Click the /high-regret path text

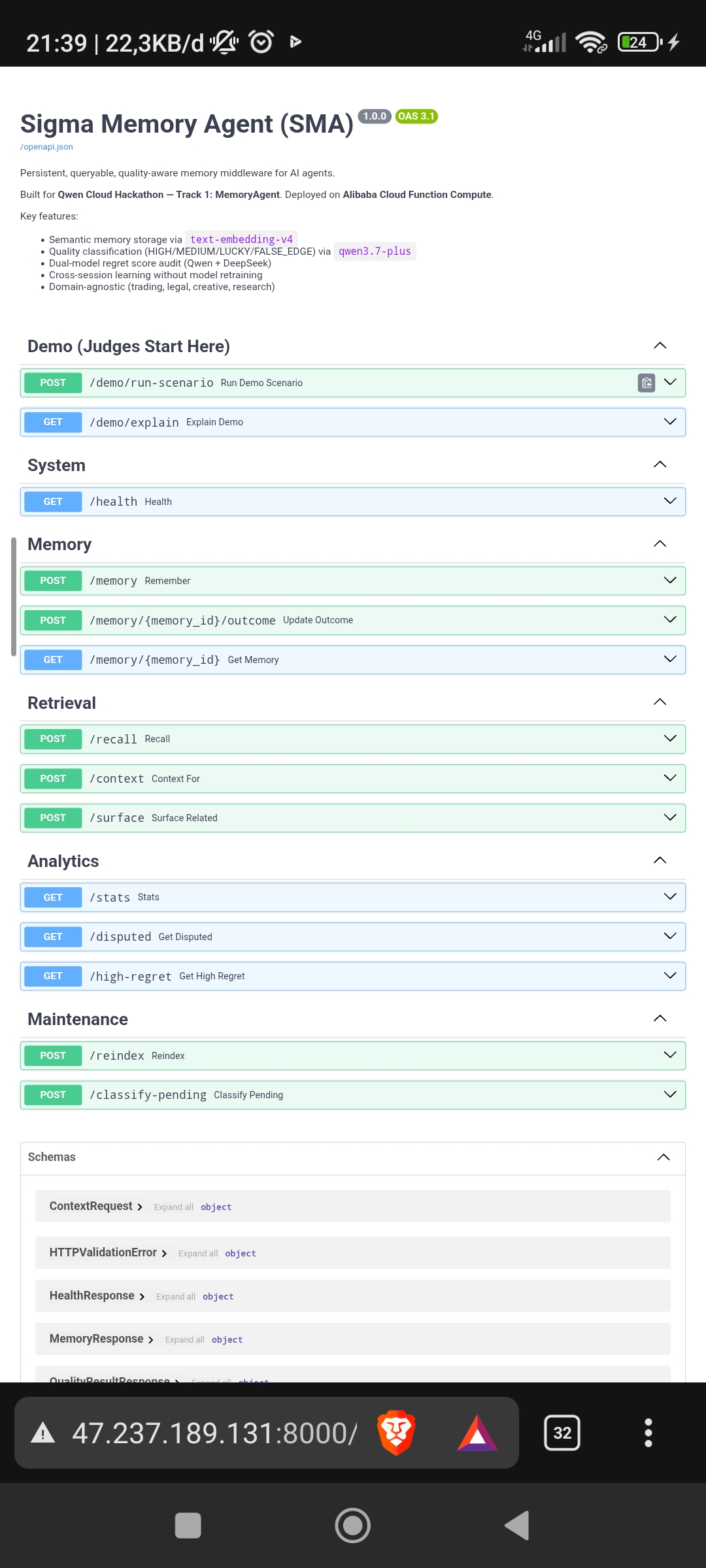click(x=131, y=976)
